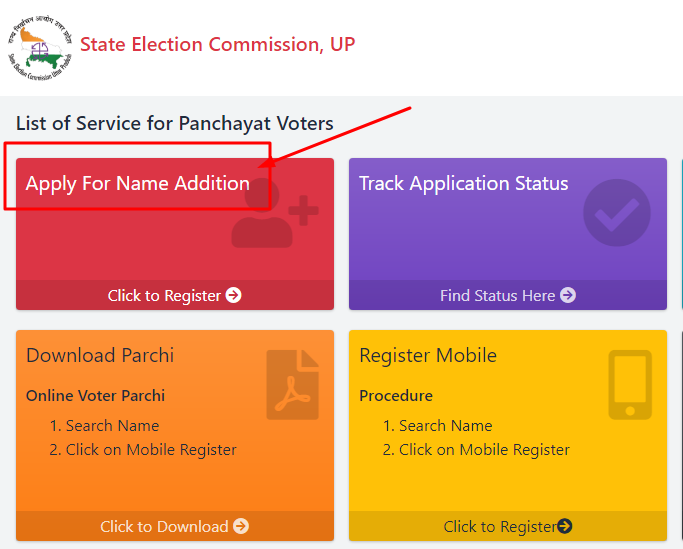The width and height of the screenshot is (683, 549).
Task: Click the add-user silhouette icon
Action: [275, 213]
